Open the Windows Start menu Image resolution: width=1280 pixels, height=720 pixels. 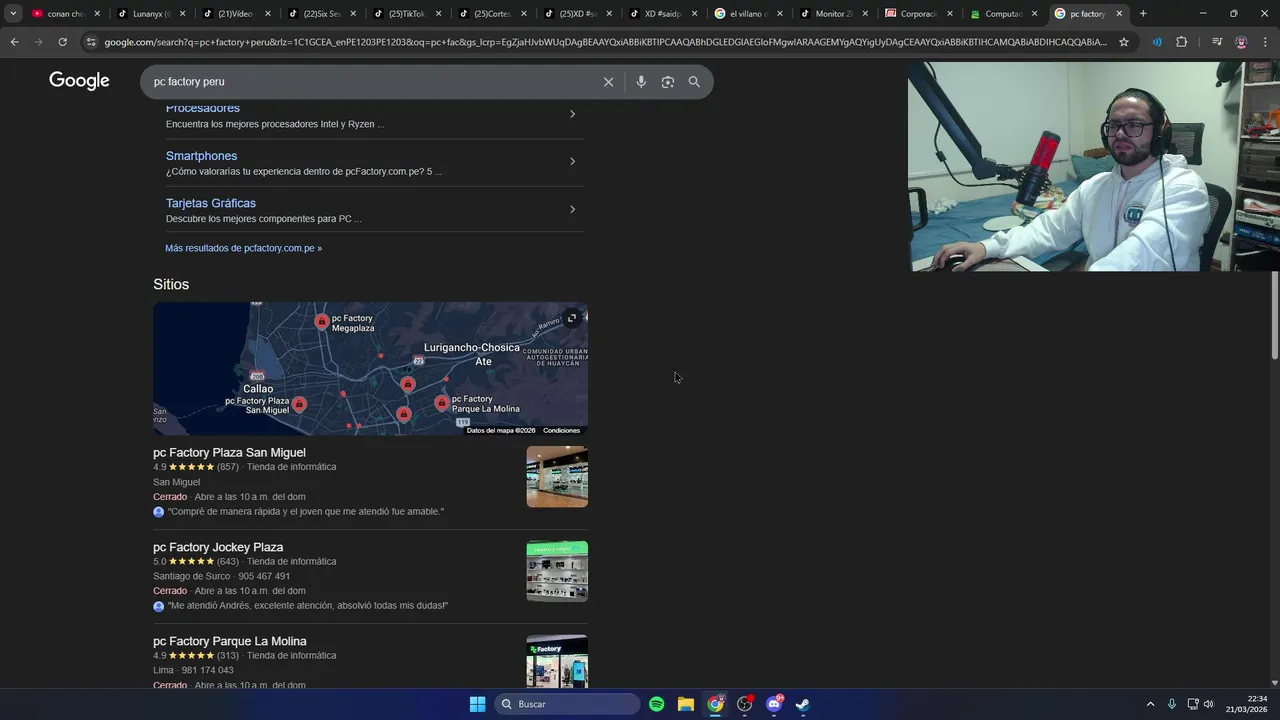click(478, 704)
